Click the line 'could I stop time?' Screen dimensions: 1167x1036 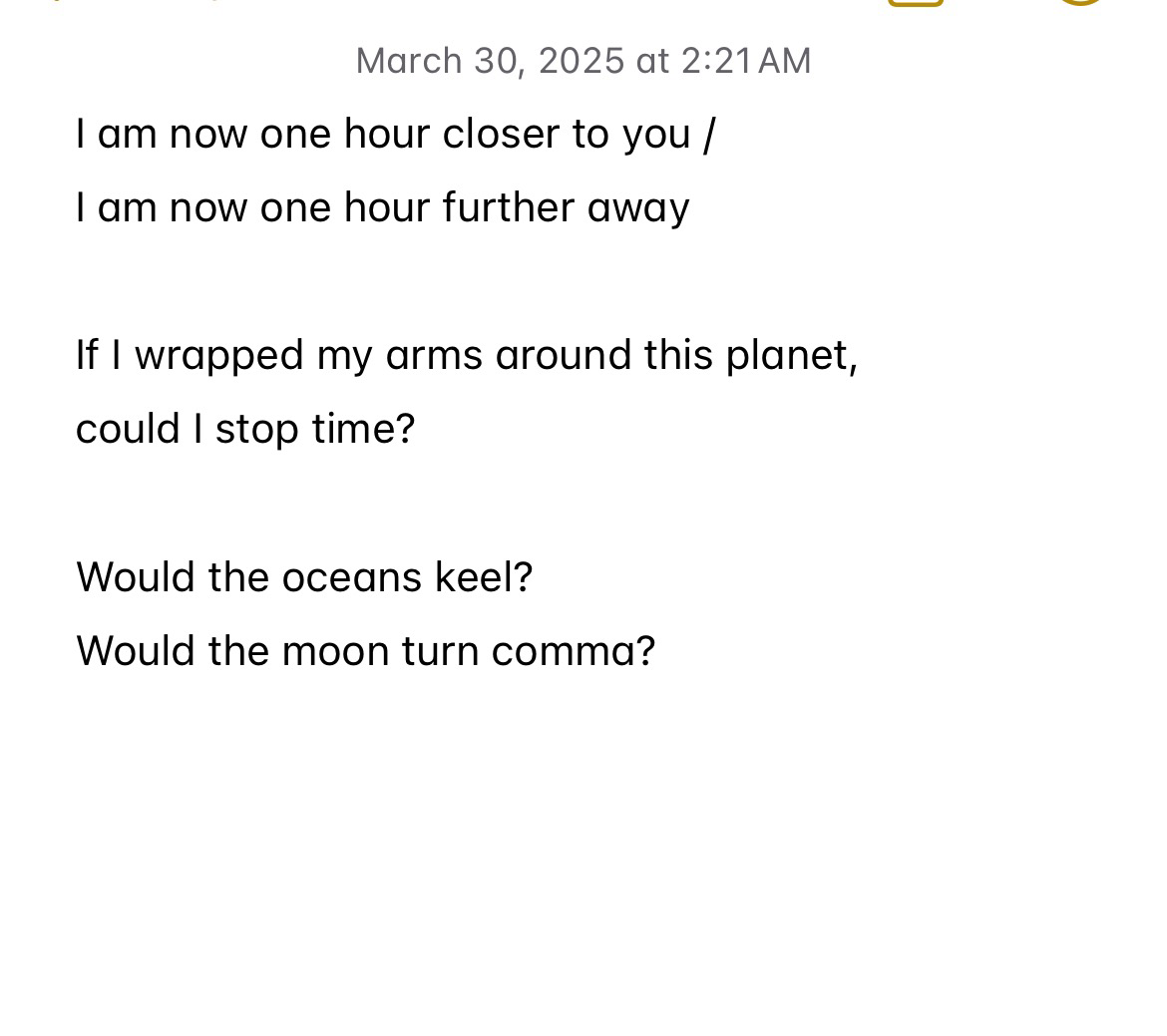[245, 430]
